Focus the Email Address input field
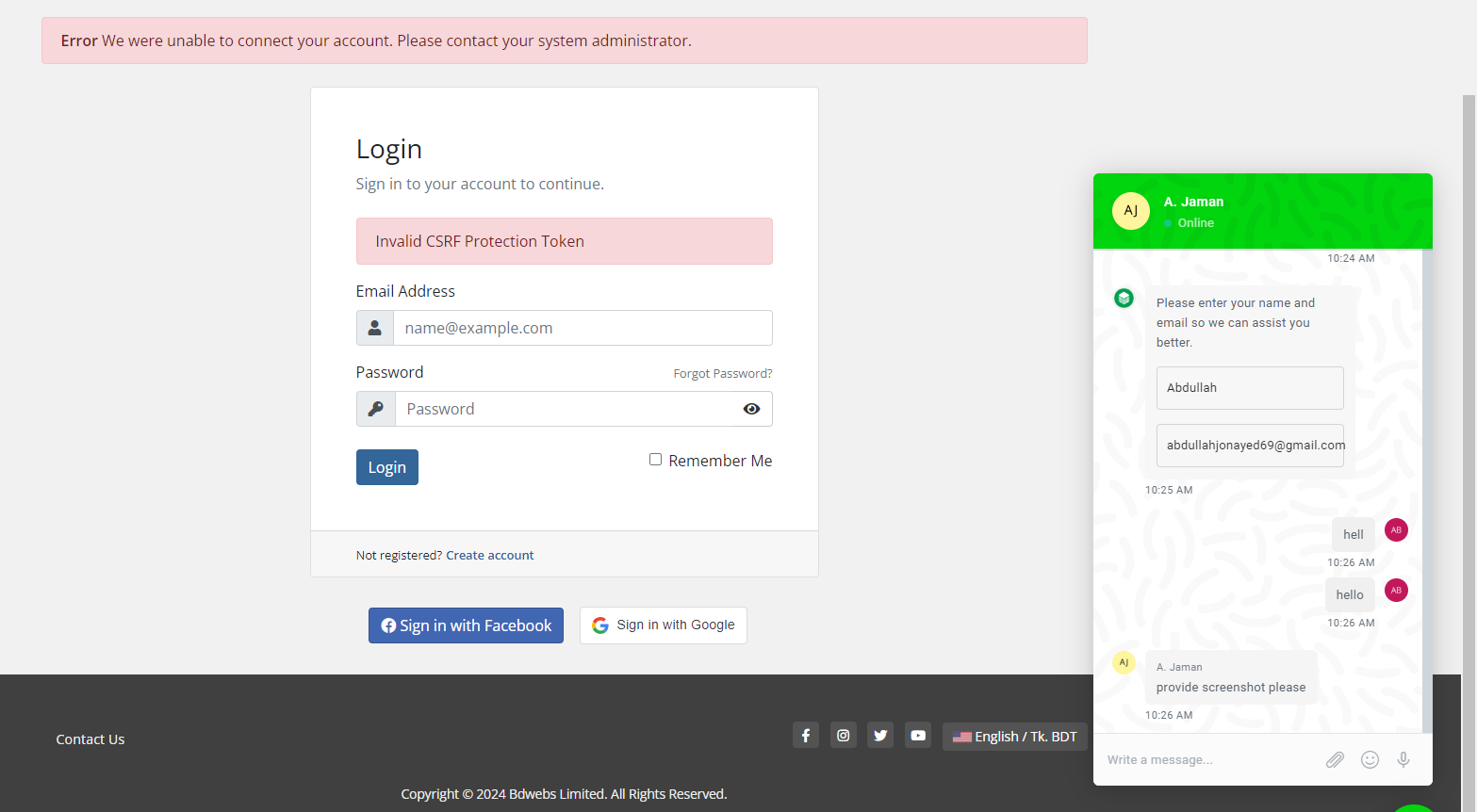The width and height of the screenshot is (1477, 812). point(583,328)
